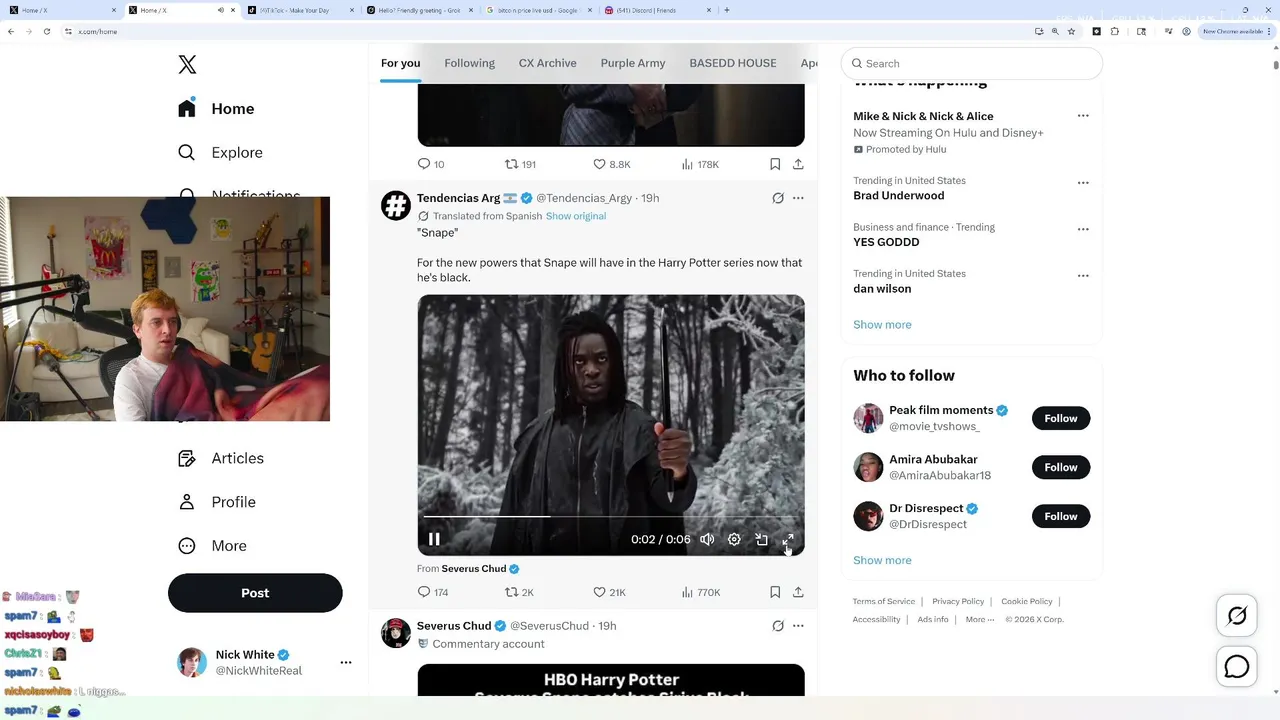
Task: View analytics showing 178K views
Action: [700, 164]
